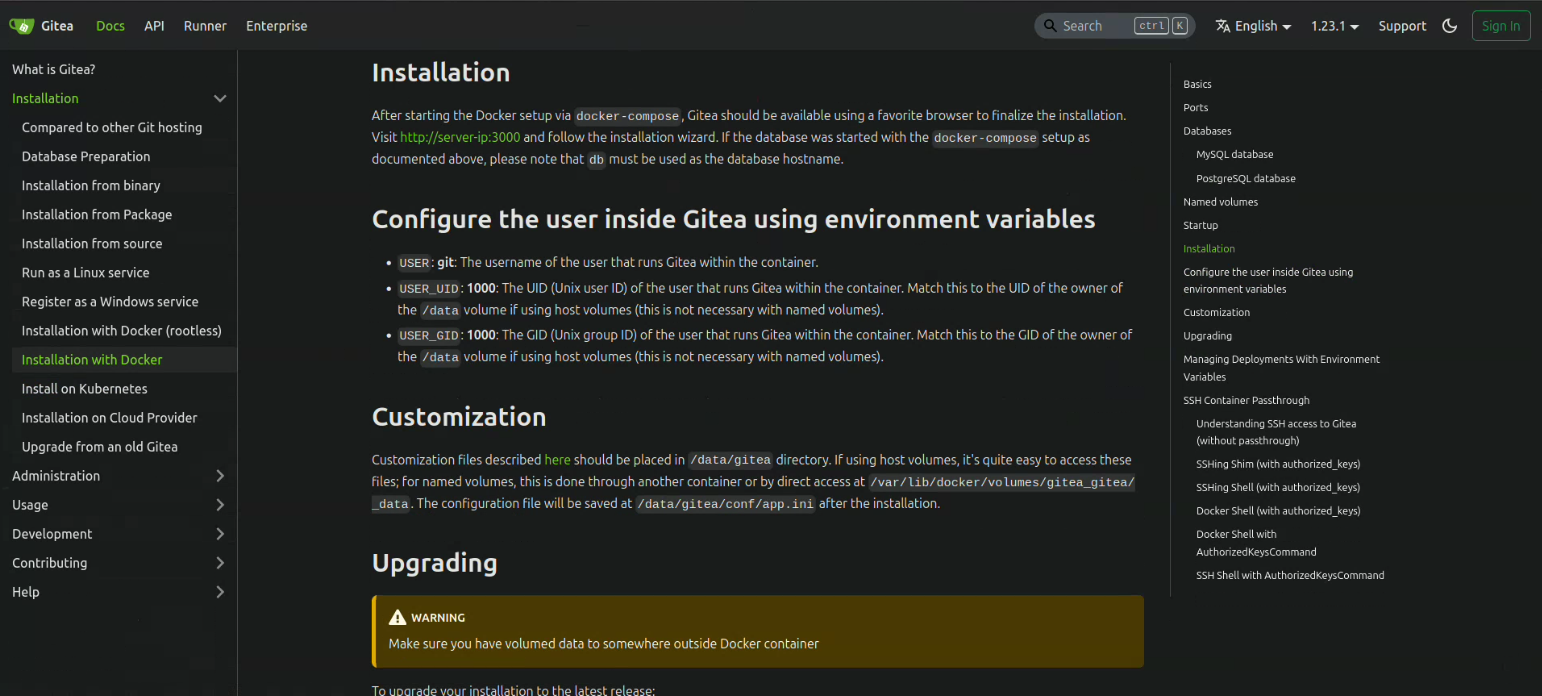The image size is (1542, 696).
Task: Follow the http://server-ip:3000 link
Action: [x=460, y=137]
